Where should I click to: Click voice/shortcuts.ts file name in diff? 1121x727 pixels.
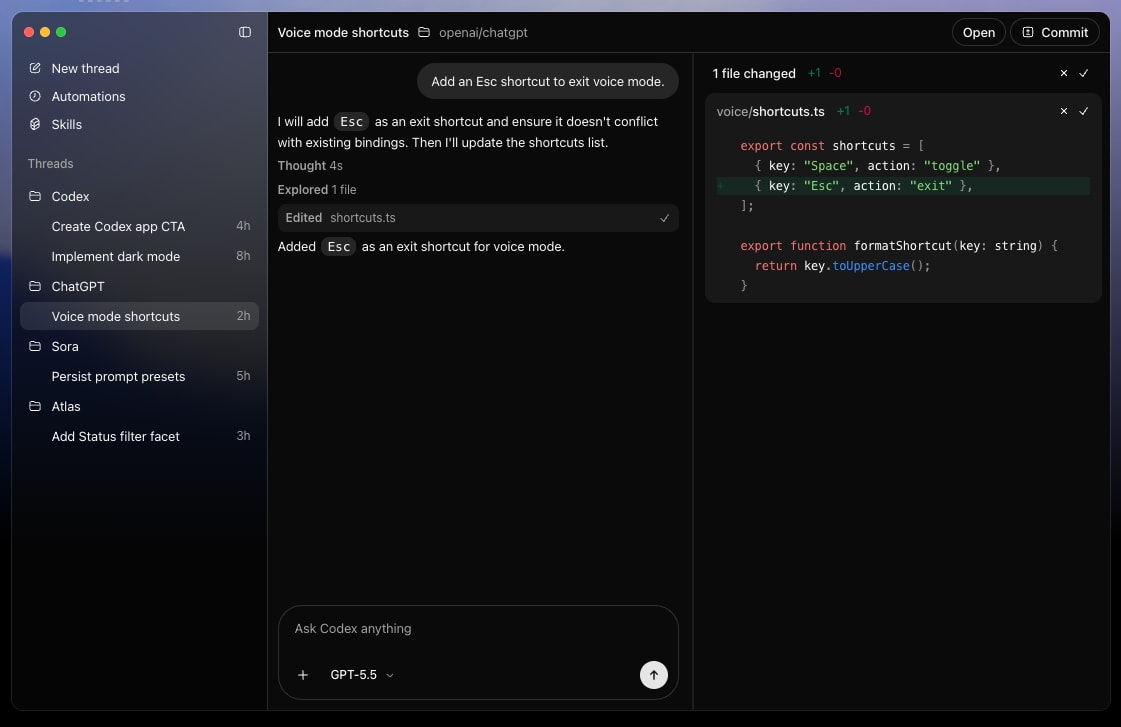coord(771,111)
